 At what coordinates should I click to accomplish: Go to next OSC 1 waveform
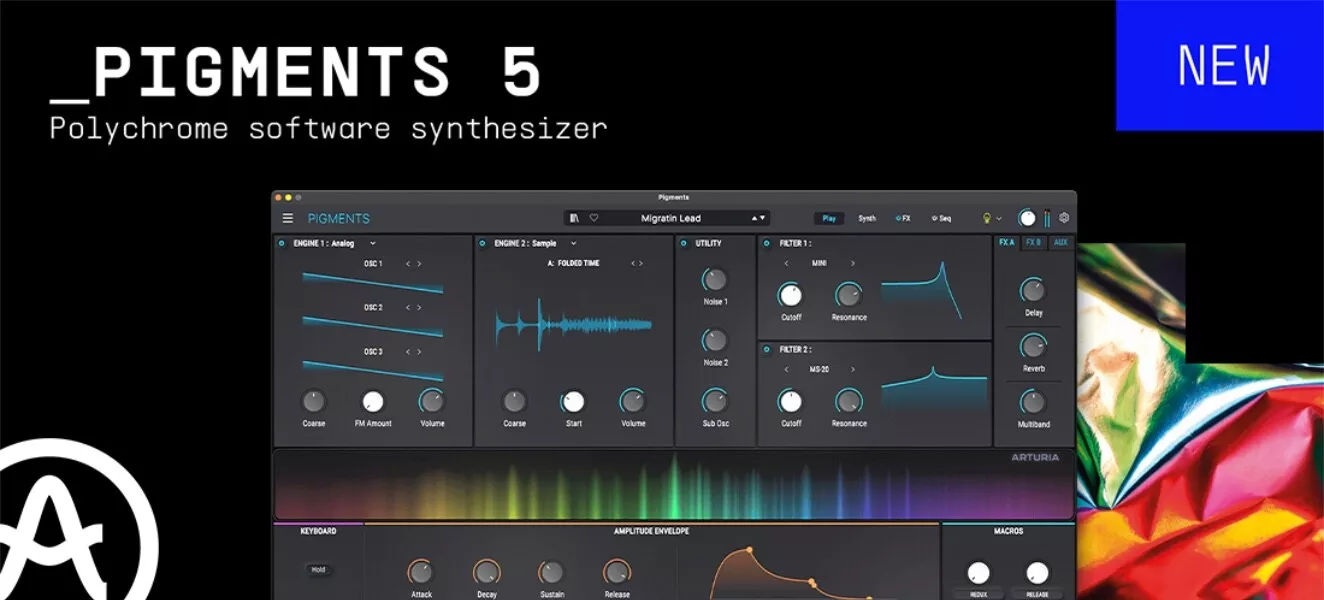pyautogui.click(x=419, y=264)
